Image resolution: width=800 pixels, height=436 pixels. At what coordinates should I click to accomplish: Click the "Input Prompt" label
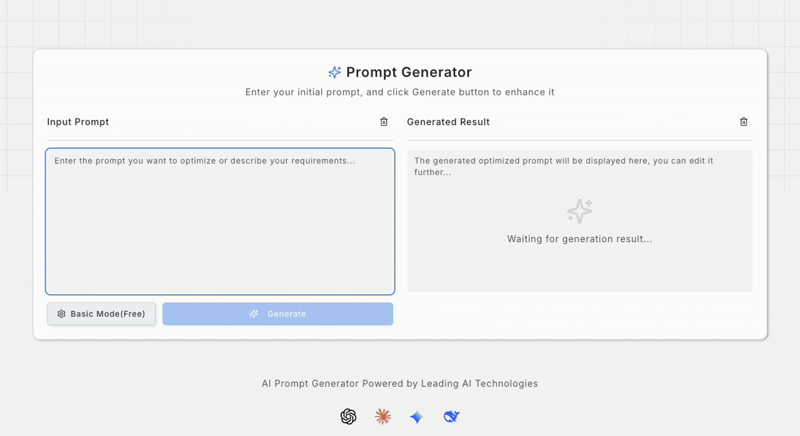click(x=78, y=122)
